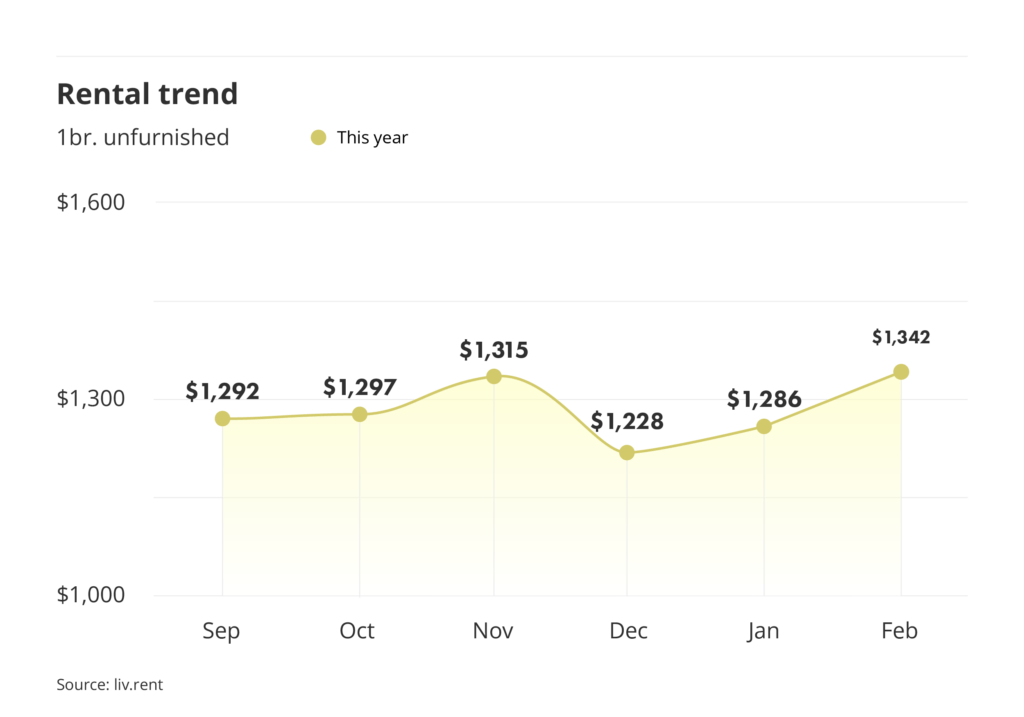
Task: Select the $1,228 value label
Action: point(627,422)
